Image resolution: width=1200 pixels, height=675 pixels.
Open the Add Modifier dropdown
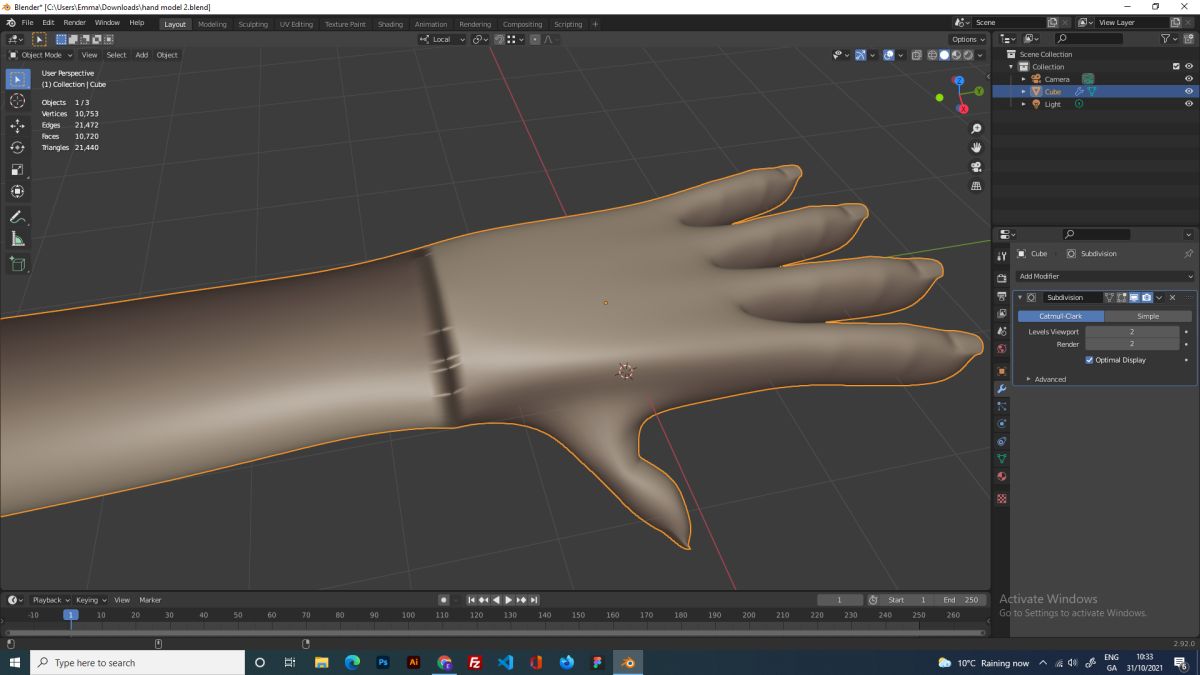pyautogui.click(x=1105, y=276)
